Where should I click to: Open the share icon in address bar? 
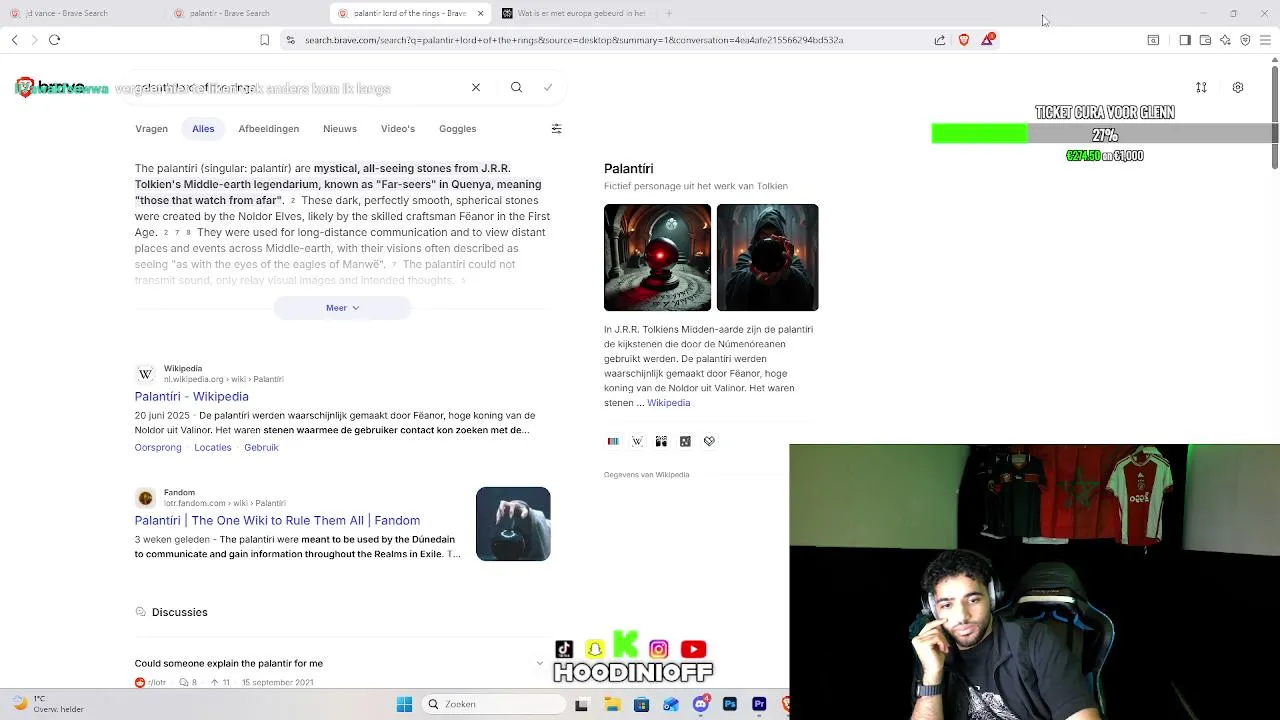tap(940, 40)
